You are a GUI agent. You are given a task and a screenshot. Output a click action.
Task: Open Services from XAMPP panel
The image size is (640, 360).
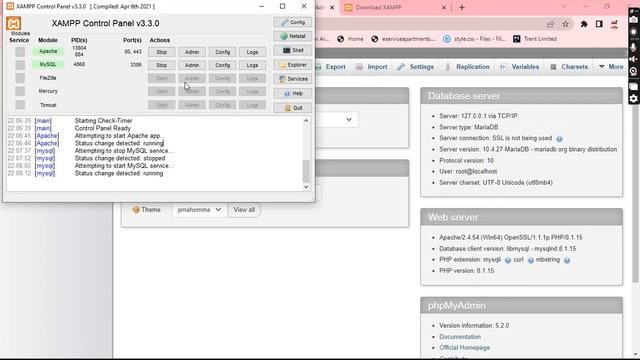[x=293, y=79]
